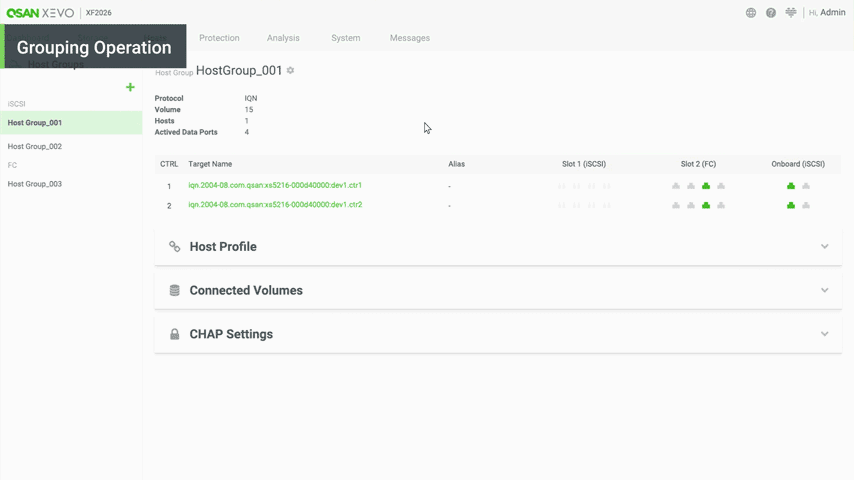The height and width of the screenshot is (480, 854).
Task: Open the System tab
Action: [345, 38]
